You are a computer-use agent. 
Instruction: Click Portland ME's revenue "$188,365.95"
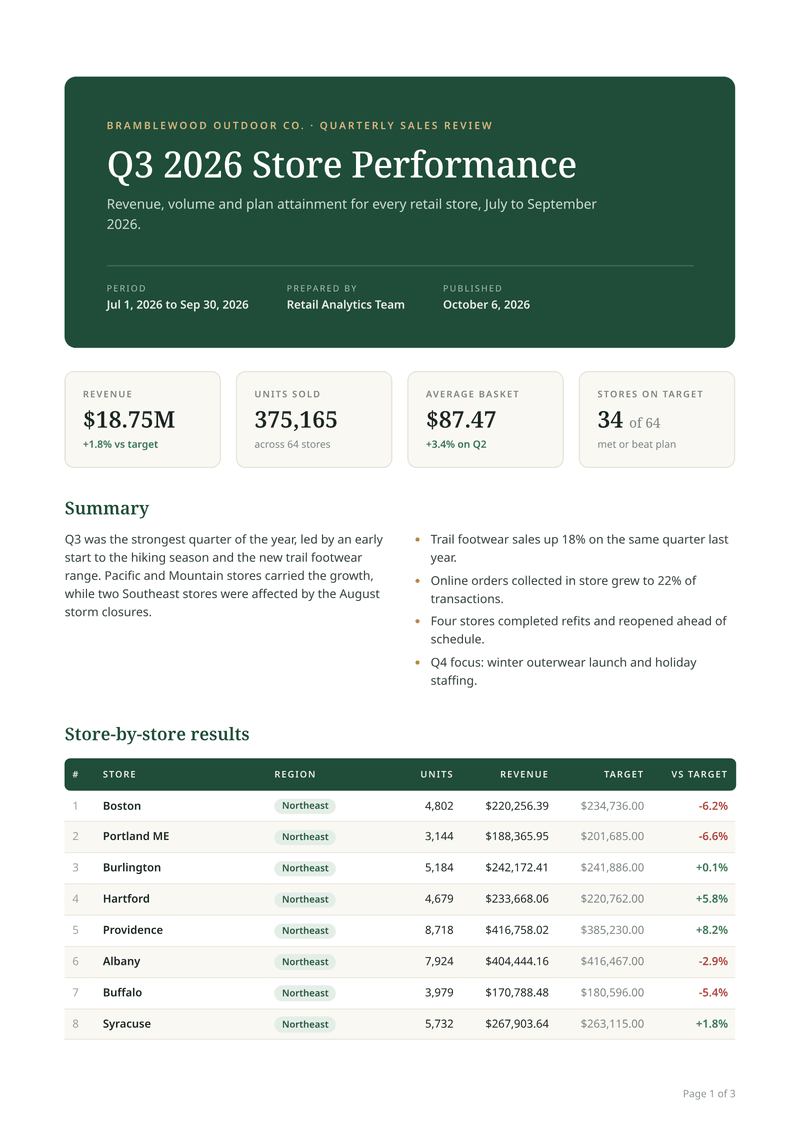(517, 836)
